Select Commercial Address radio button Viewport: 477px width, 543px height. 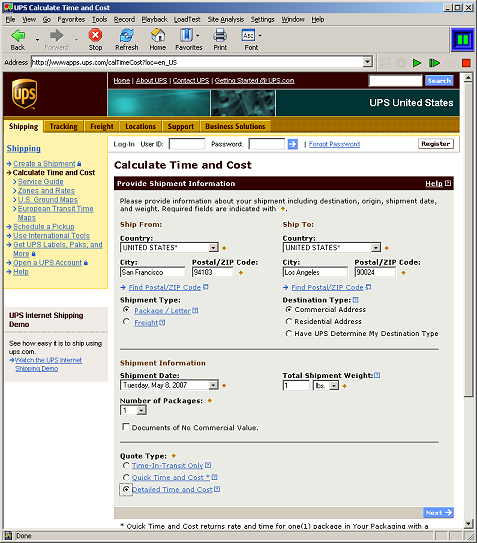coord(289,309)
